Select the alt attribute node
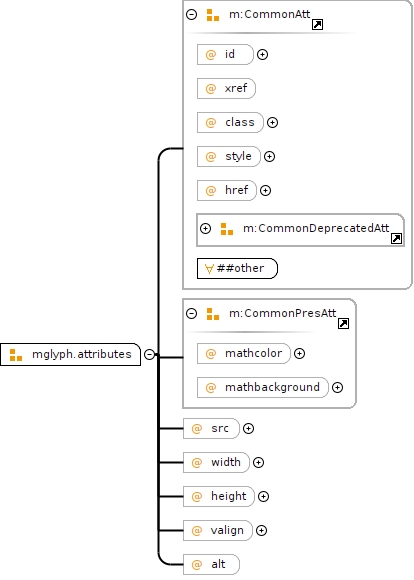 tap(211, 564)
